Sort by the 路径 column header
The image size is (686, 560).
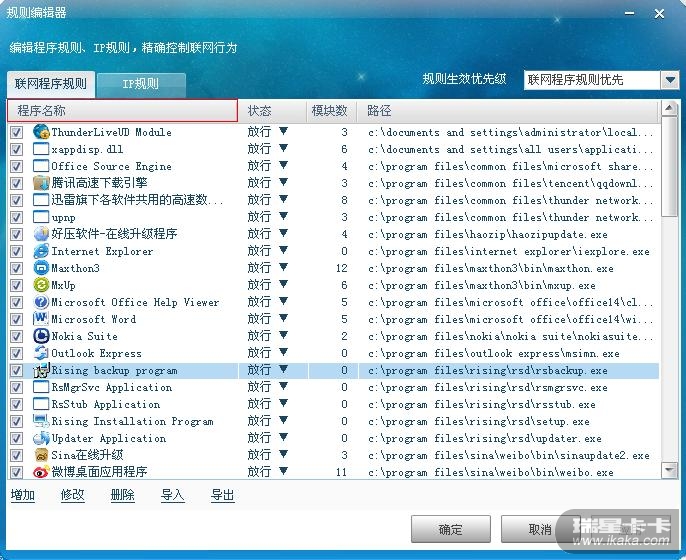pos(508,111)
